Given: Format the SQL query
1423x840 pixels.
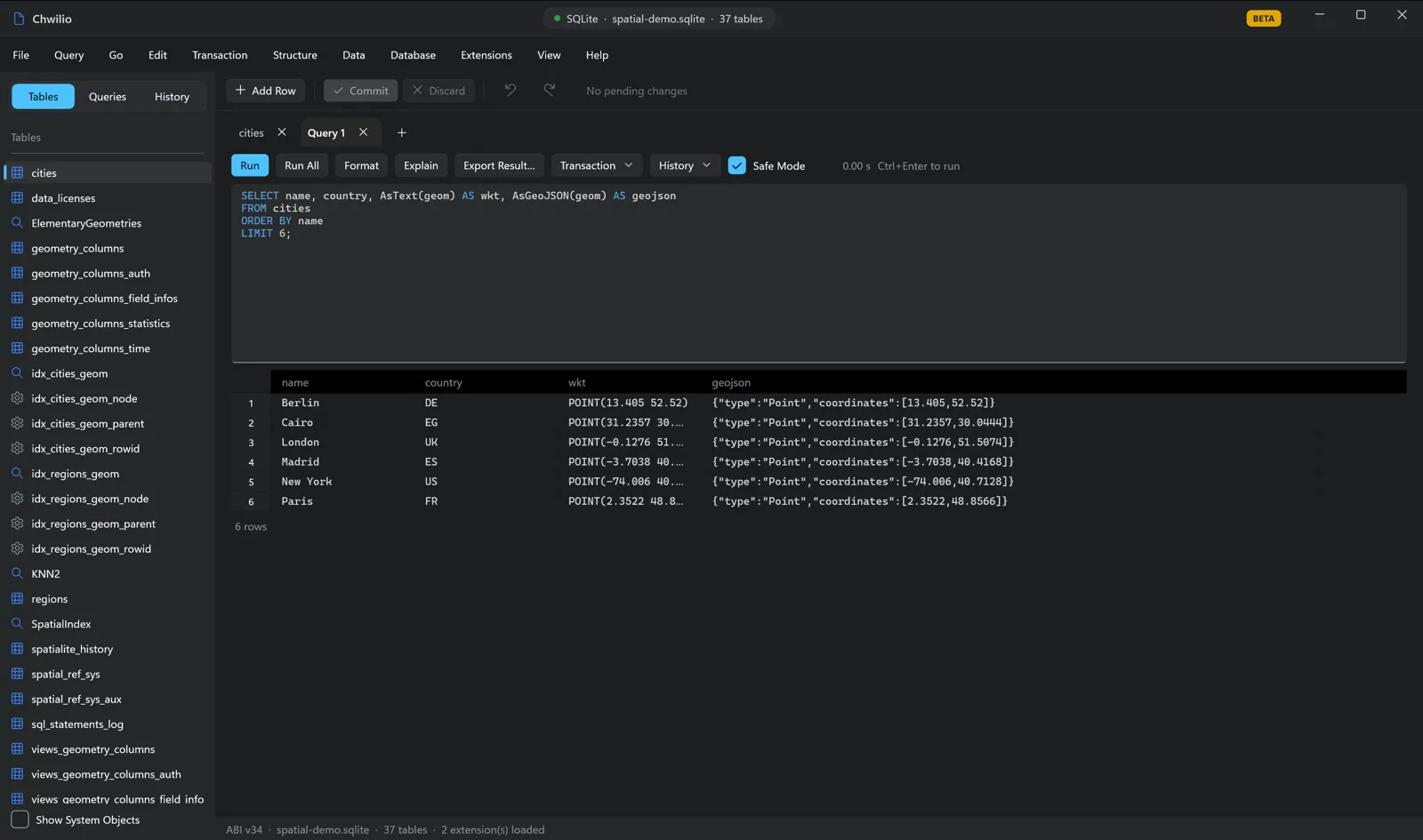Looking at the screenshot, I should (361, 165).
